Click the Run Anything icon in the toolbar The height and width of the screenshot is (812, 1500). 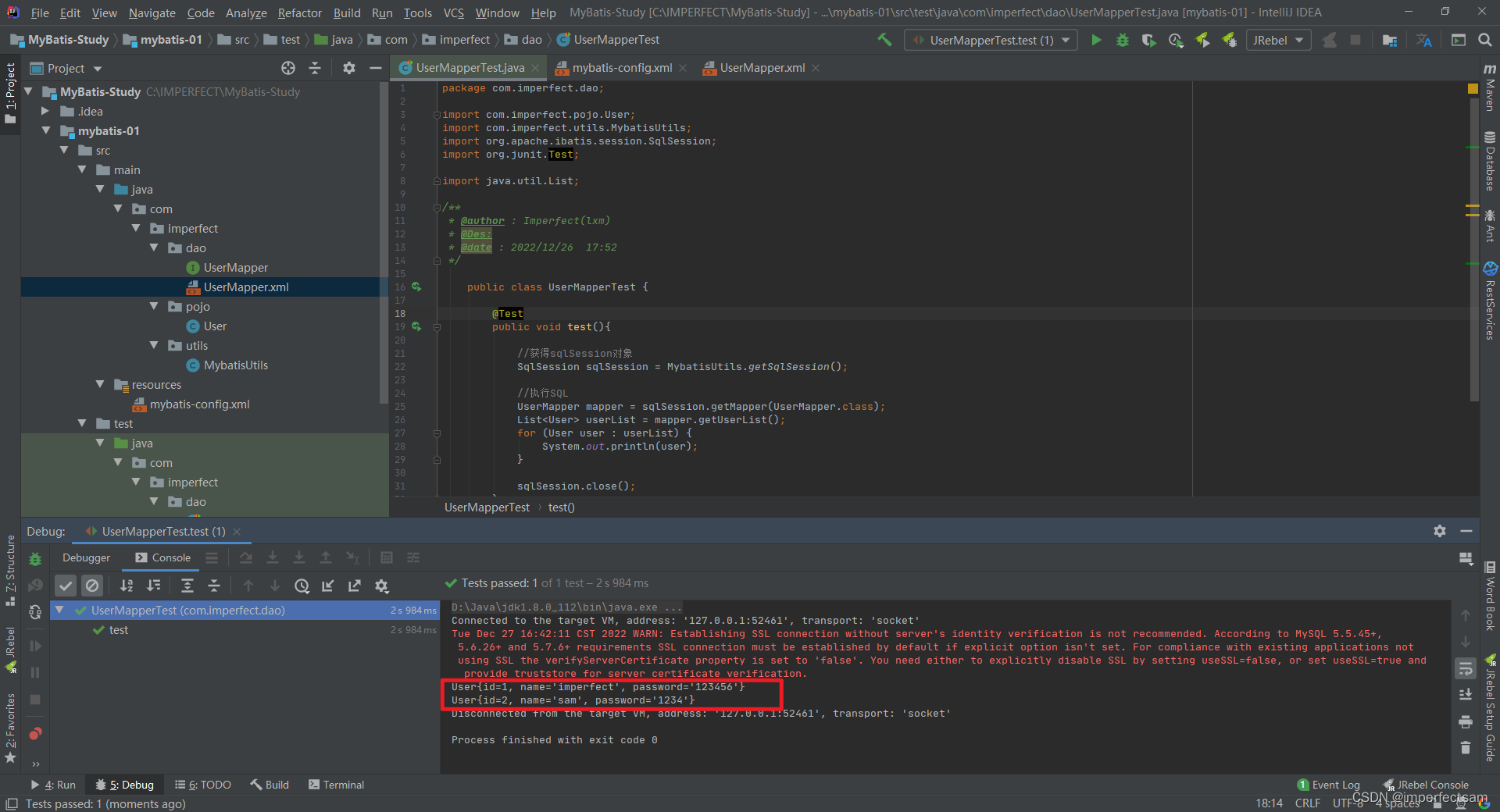click(x=1458, y=40)
